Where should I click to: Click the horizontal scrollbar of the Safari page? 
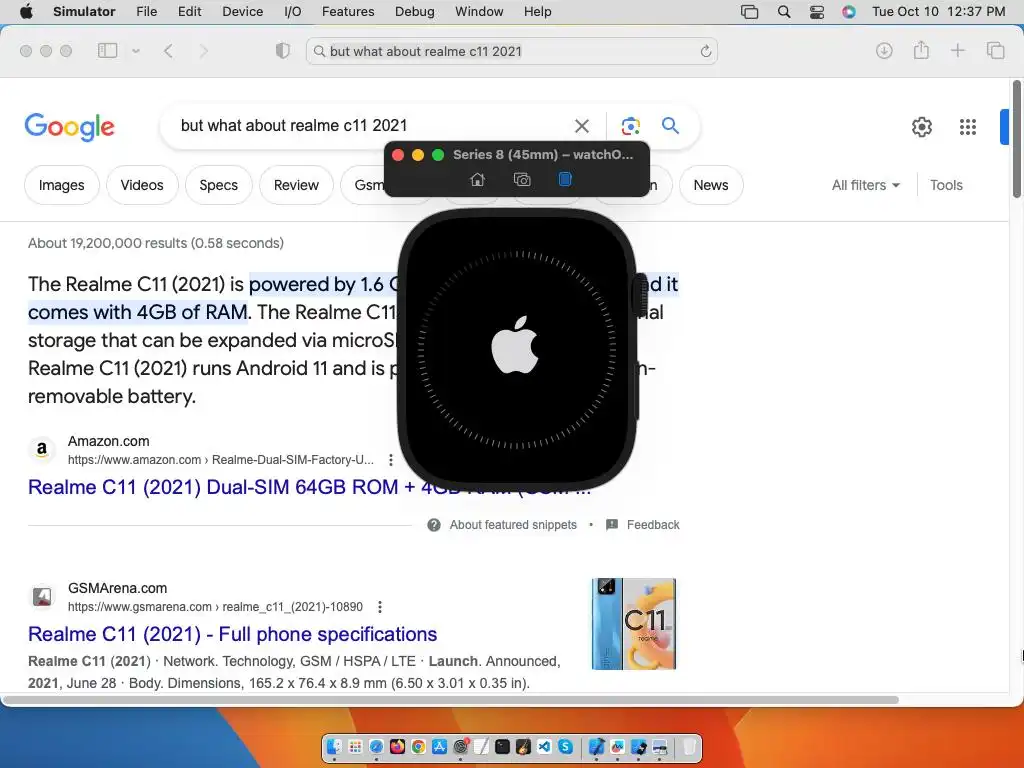[x=451, y=700]
